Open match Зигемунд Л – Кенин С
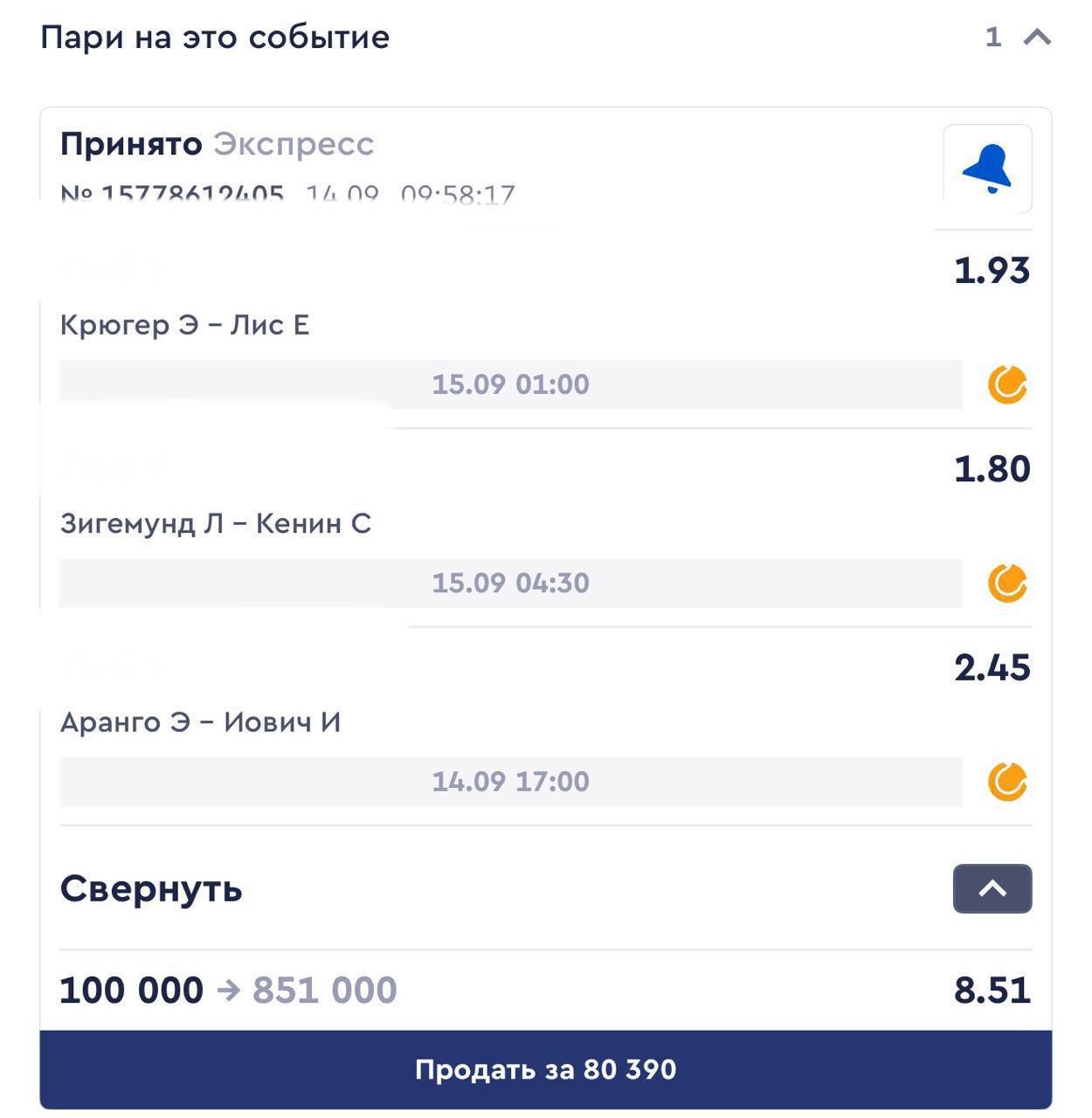The height and width of the screenshot is (1118, 1092). click(x=216, y=523)
